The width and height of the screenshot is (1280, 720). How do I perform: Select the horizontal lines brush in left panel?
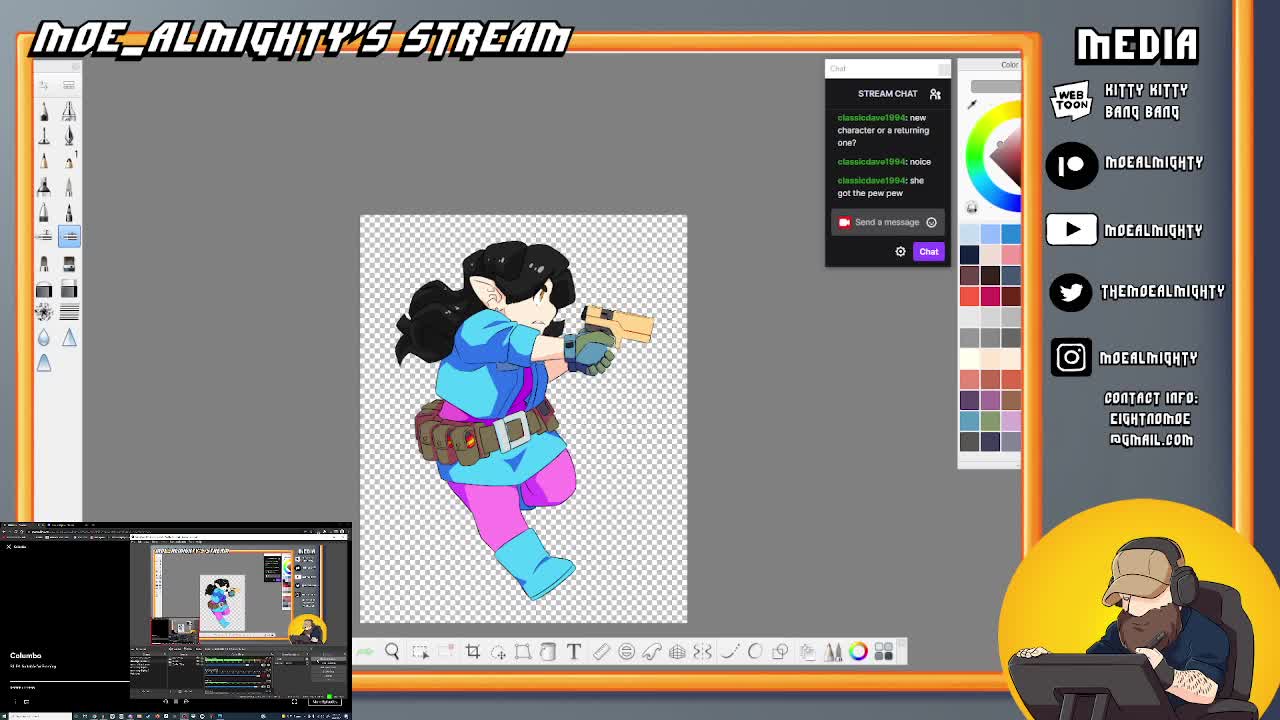(69, 313)
